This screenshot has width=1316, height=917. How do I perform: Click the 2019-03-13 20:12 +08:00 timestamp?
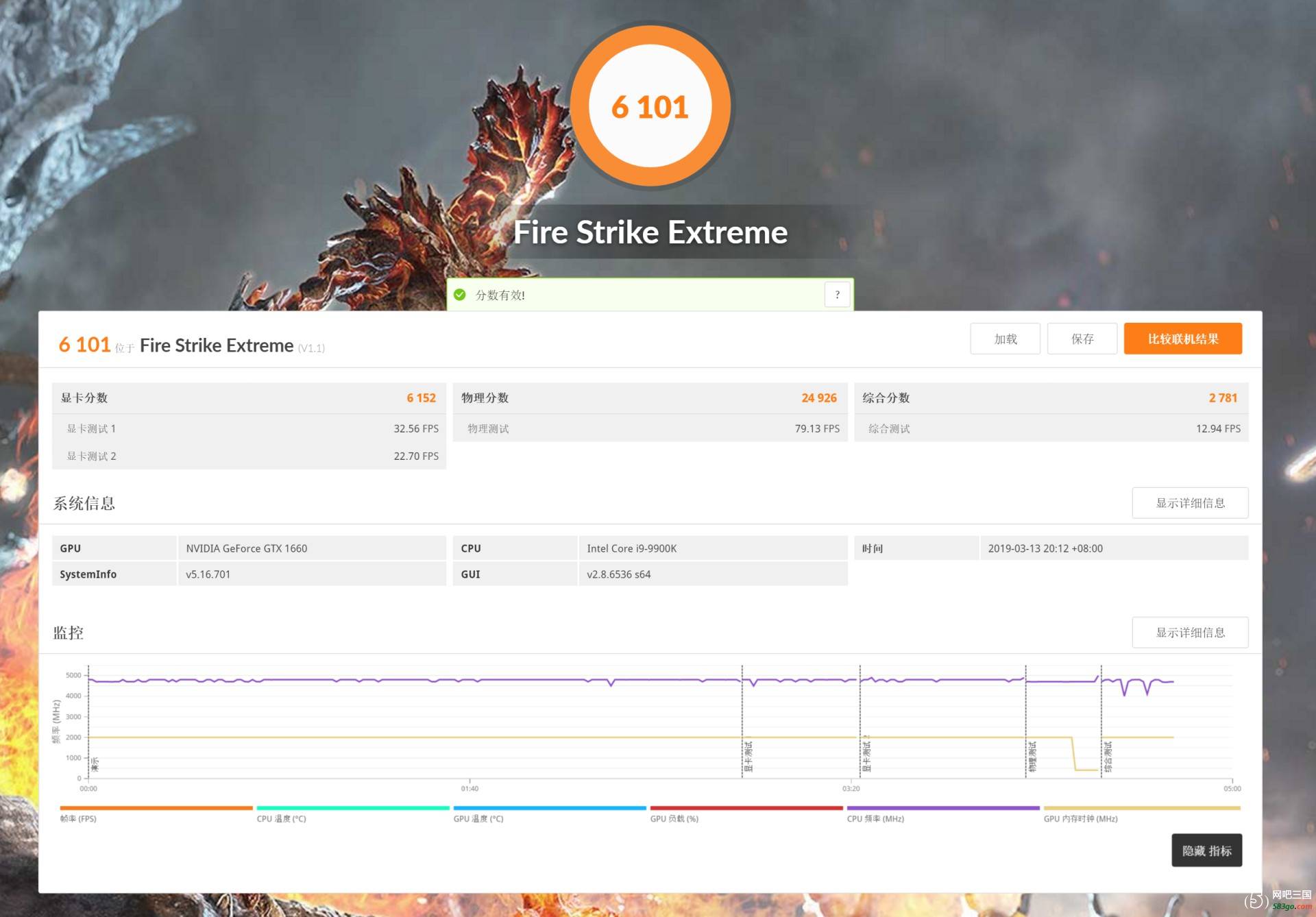click(1045, 548)
